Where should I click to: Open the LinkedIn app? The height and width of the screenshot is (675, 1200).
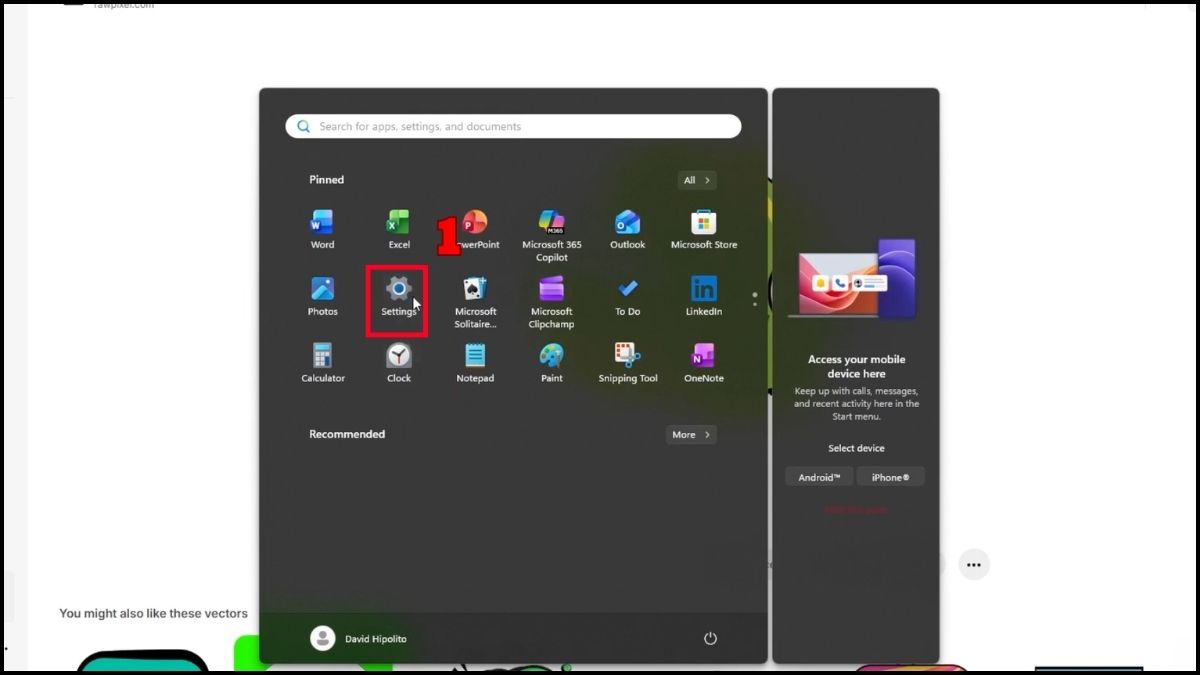click(704, 296)
